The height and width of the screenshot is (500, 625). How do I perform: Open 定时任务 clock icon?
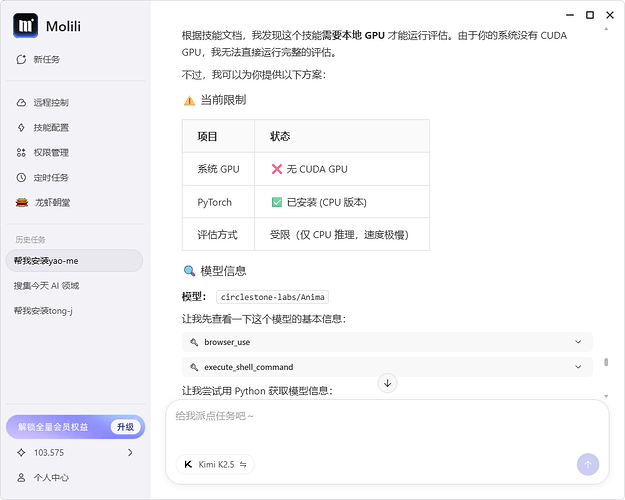[21, 177]
